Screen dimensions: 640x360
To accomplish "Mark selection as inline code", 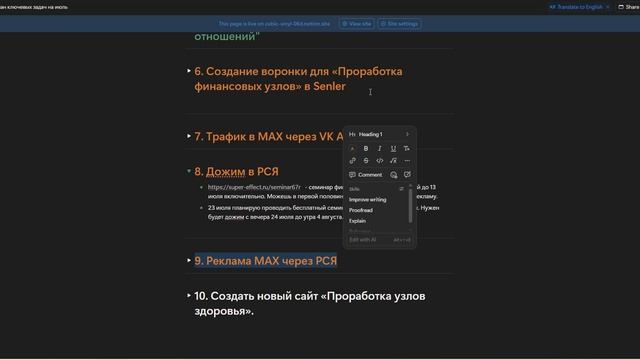I will coord(380,161).
